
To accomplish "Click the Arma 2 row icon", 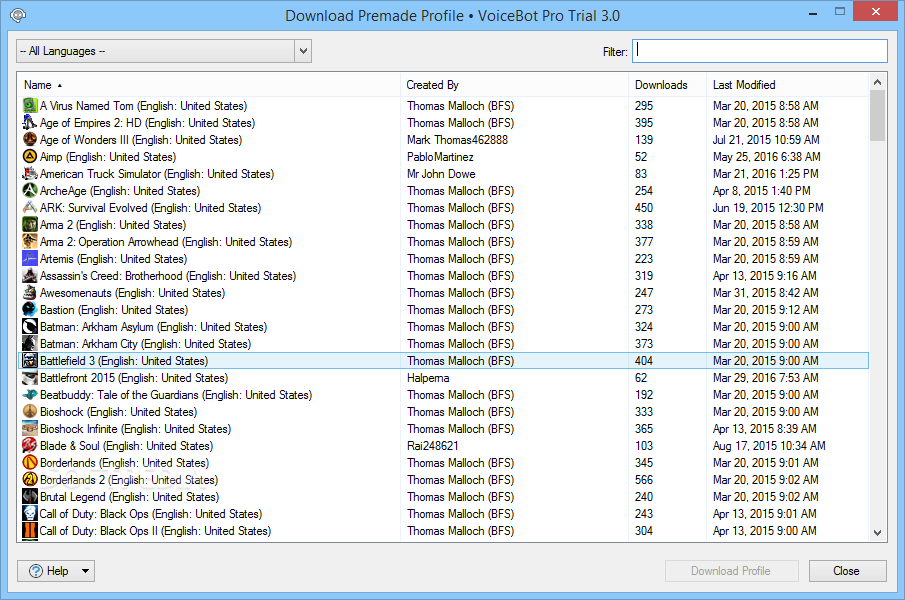I will click(30, 224).
